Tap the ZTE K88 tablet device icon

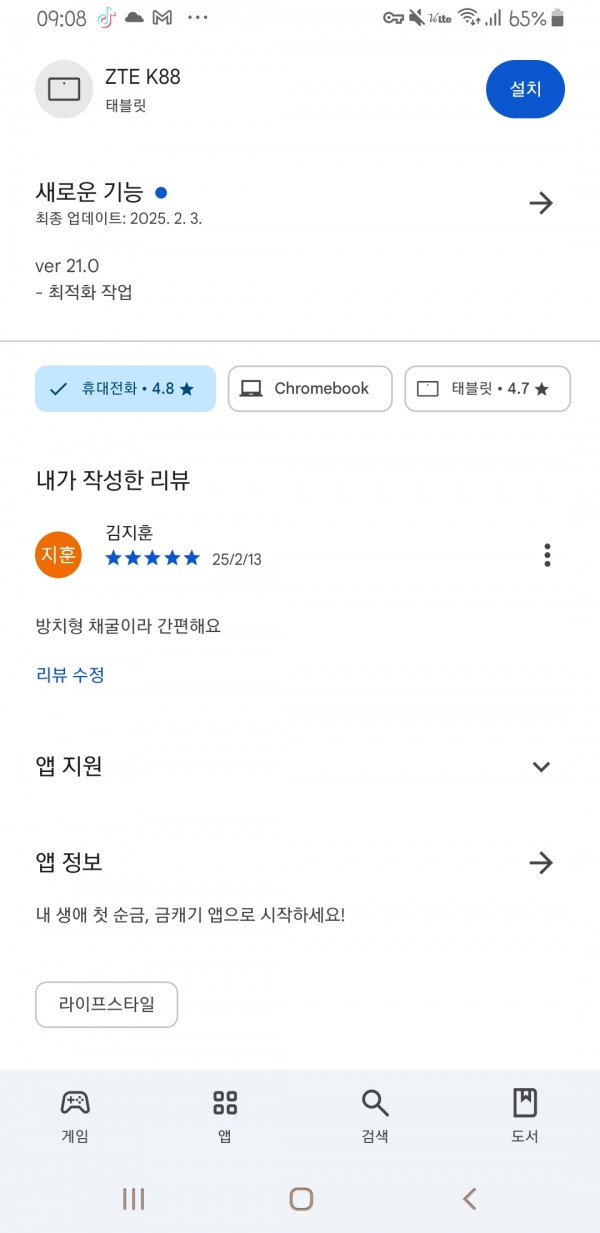(64, 89)
